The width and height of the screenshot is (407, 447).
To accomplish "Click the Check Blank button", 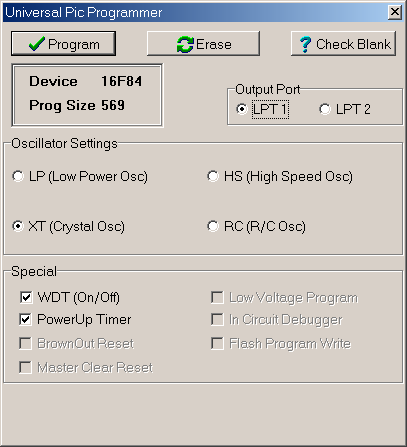I will (343, 43).
